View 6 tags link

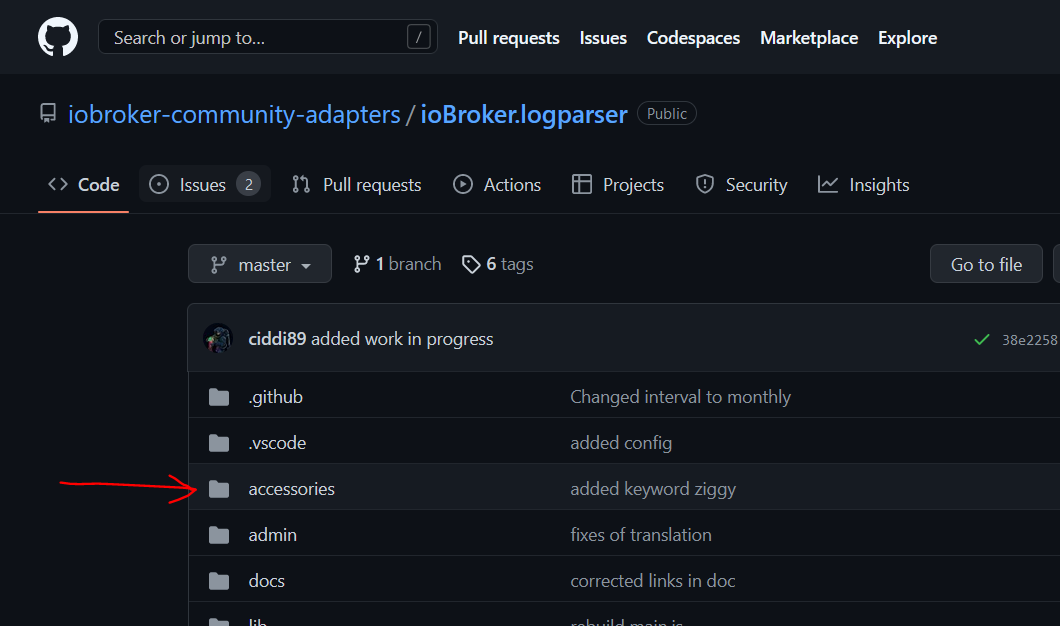(498, 264)
